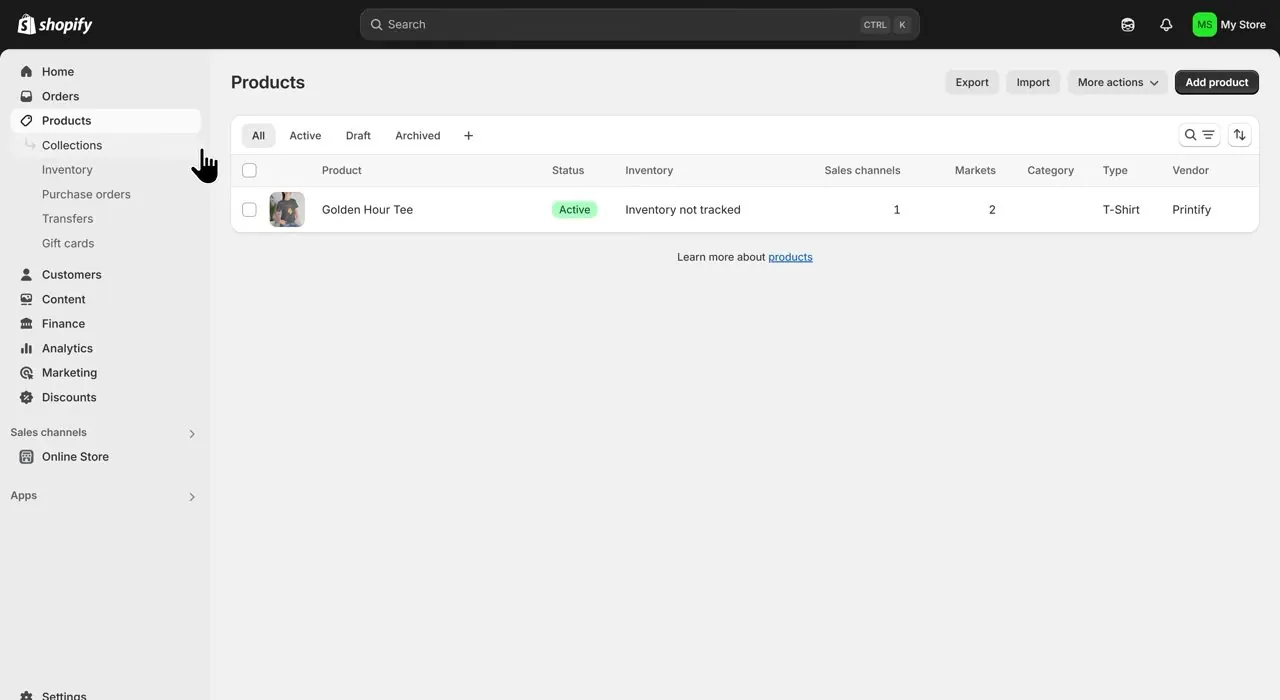Click the Analytics bar chart icon
The image size is (1280, 700).
click(x=26, y=348)
